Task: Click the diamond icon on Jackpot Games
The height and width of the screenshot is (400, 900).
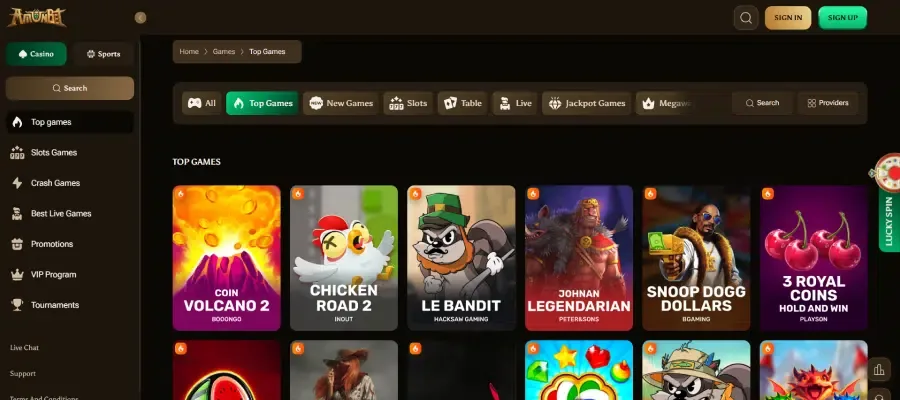Action: [x=555, y=103]
